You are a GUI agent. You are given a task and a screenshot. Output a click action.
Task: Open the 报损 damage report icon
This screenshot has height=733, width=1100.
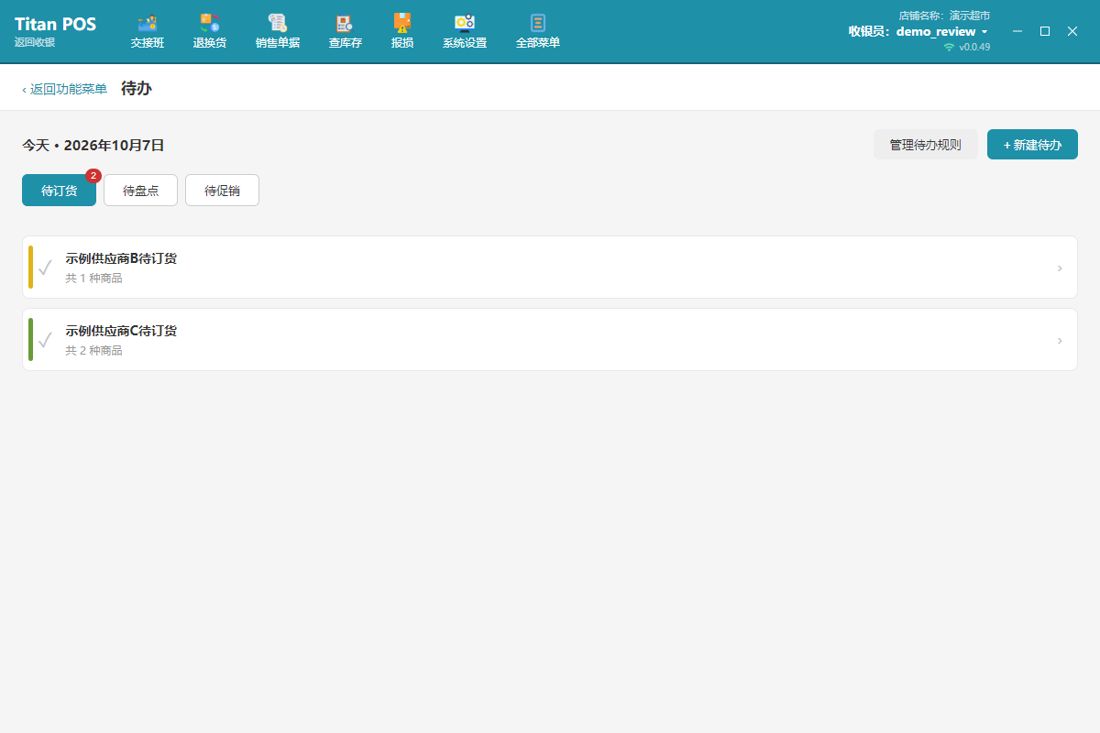[x=402, y=32]
